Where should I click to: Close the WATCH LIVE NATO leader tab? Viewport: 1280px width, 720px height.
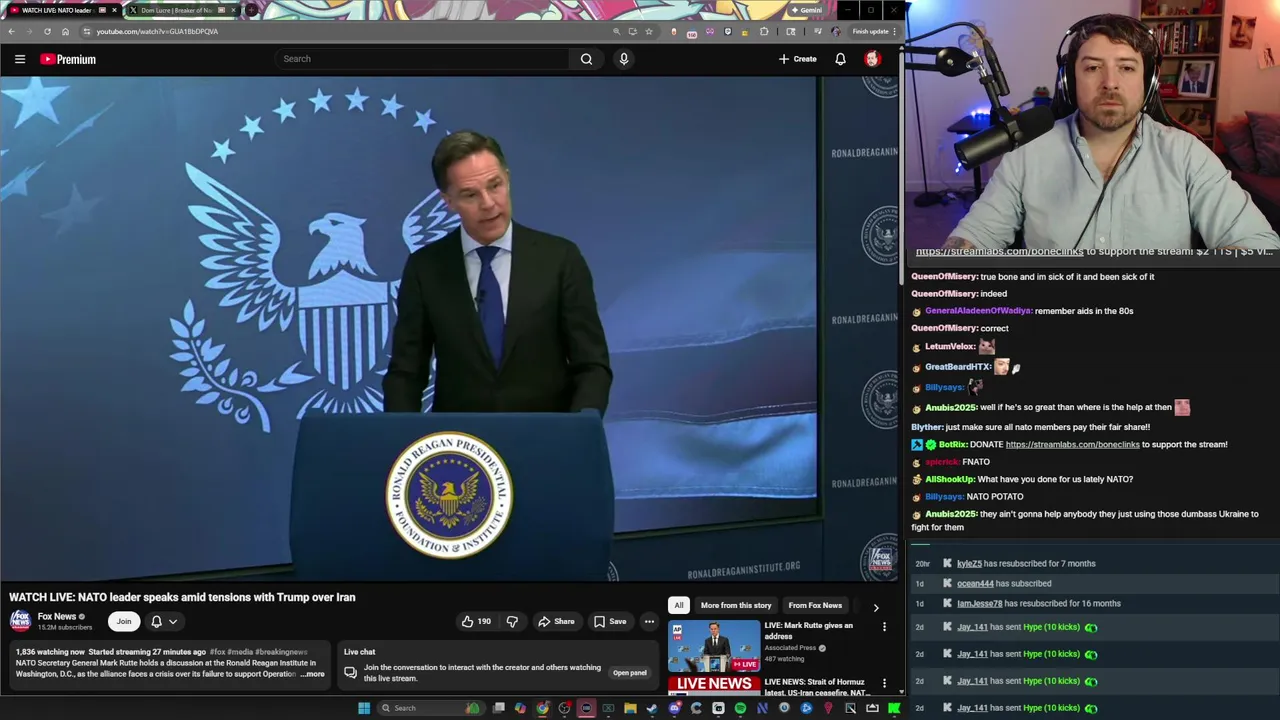pyautogui.click(x=114, y=10)
